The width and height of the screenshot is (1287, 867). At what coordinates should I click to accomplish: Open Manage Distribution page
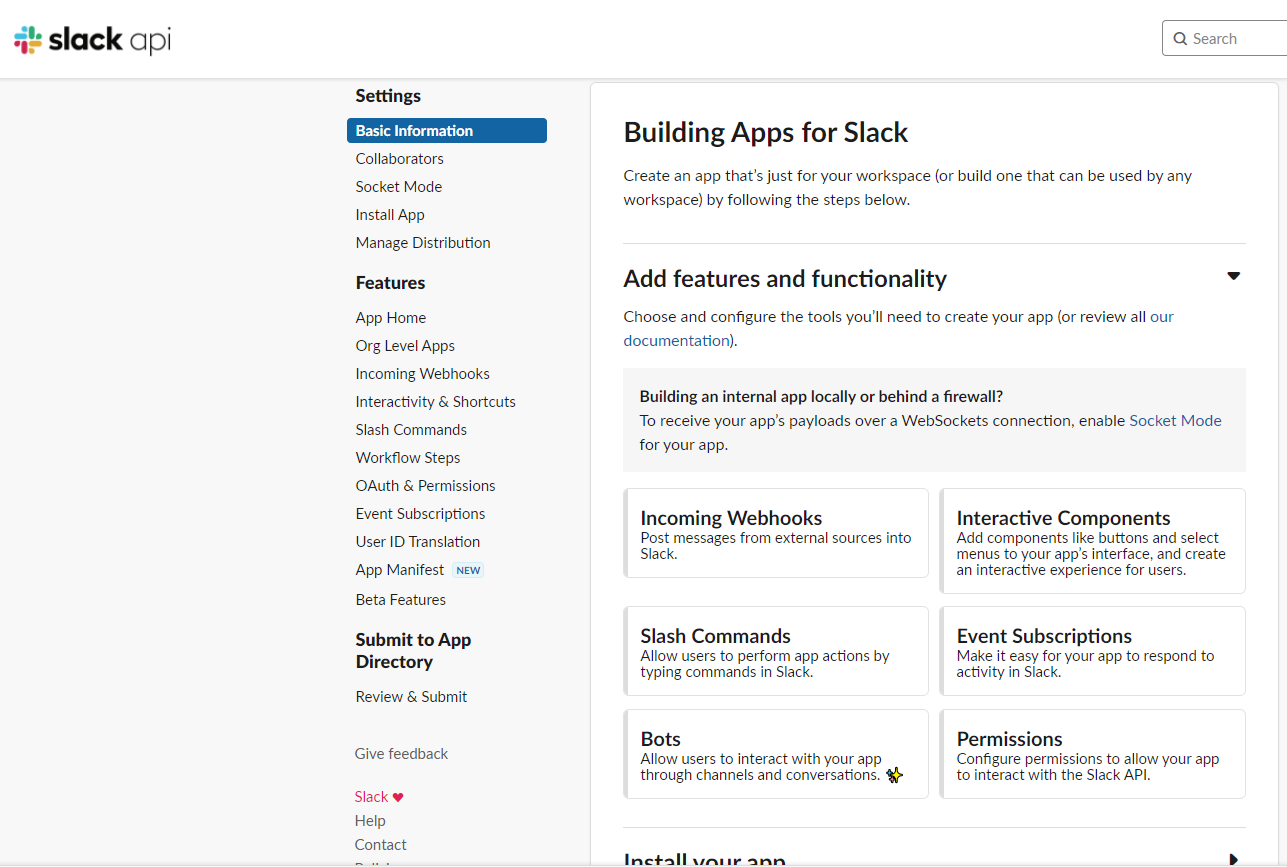click(423, 243)
